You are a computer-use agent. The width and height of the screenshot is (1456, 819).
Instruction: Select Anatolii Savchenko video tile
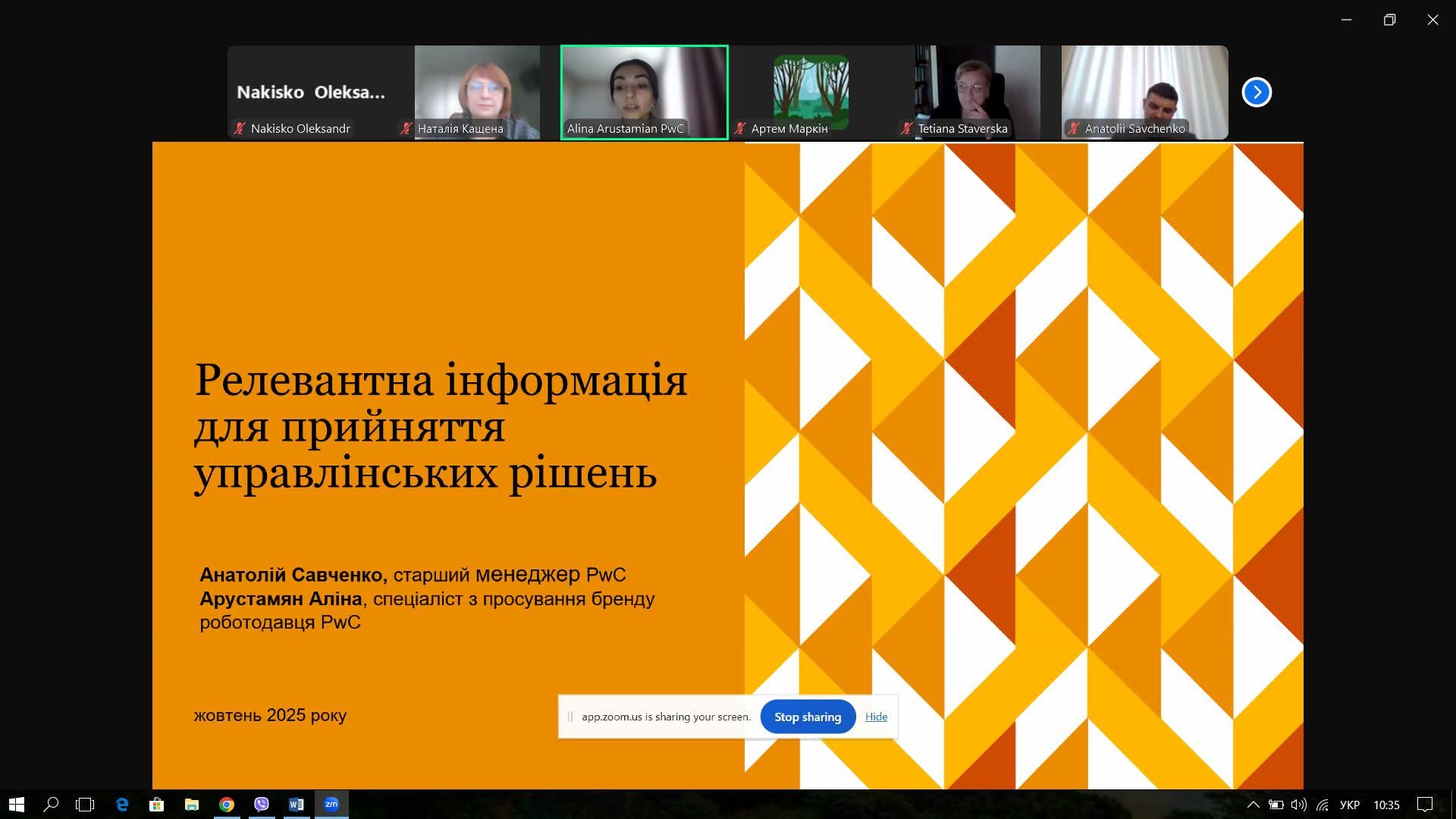coord(1144,93)
